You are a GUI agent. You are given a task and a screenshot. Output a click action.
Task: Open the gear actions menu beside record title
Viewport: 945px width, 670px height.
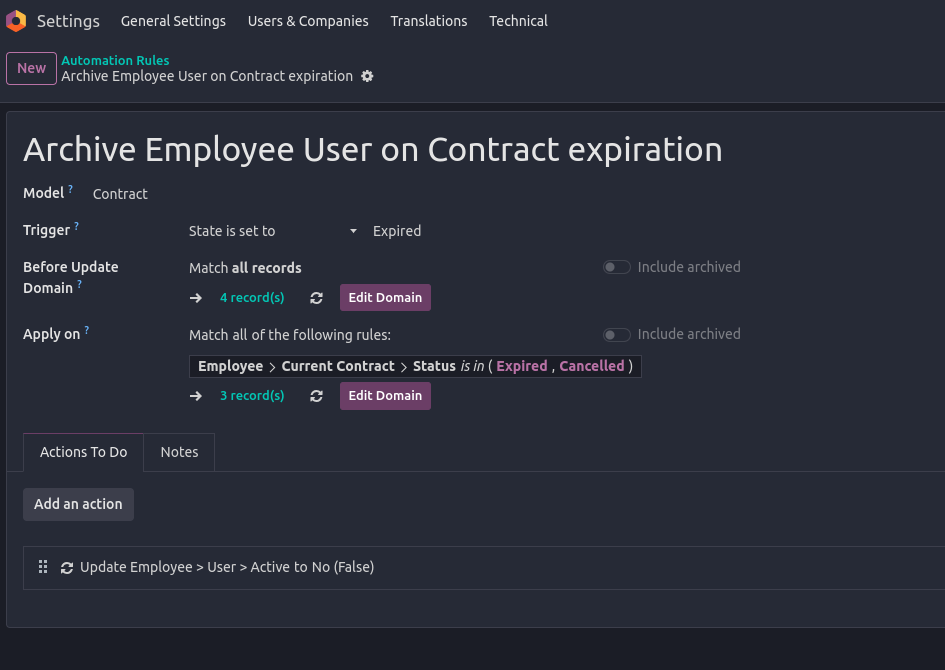point(367,76)
